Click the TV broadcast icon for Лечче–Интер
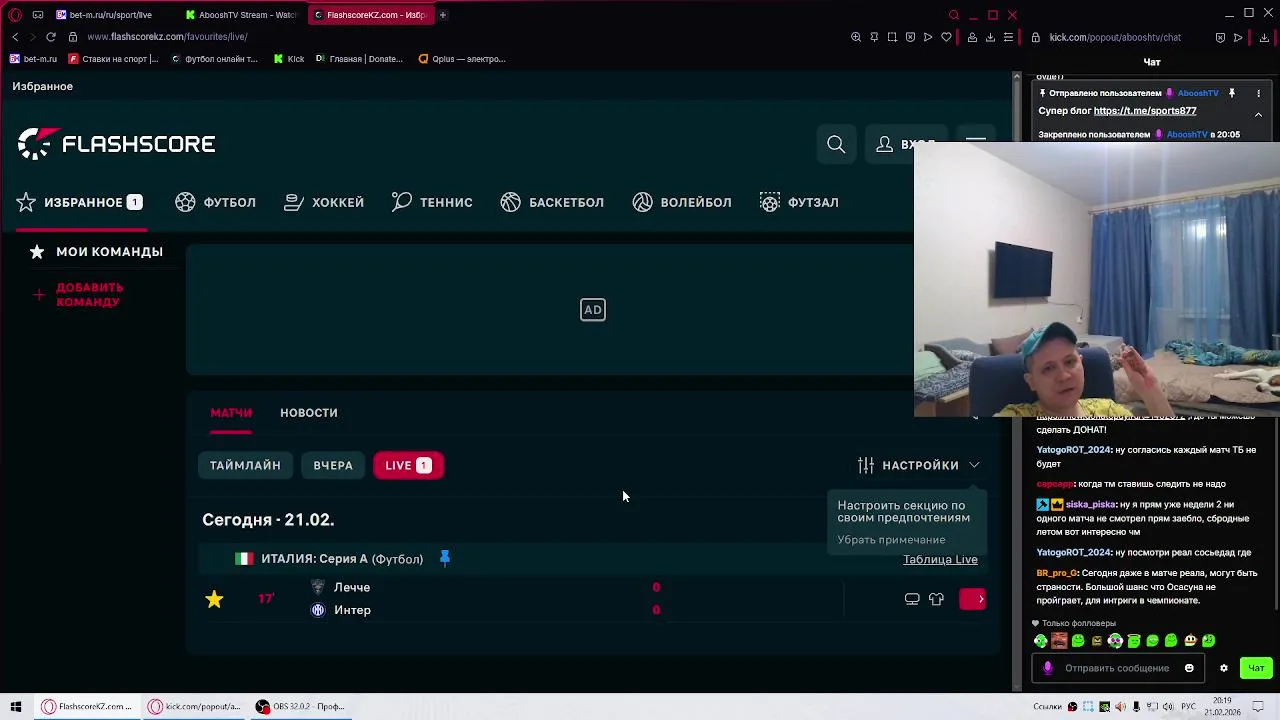This screenshot has height=720, width=1280. click(x=912, y=599)
